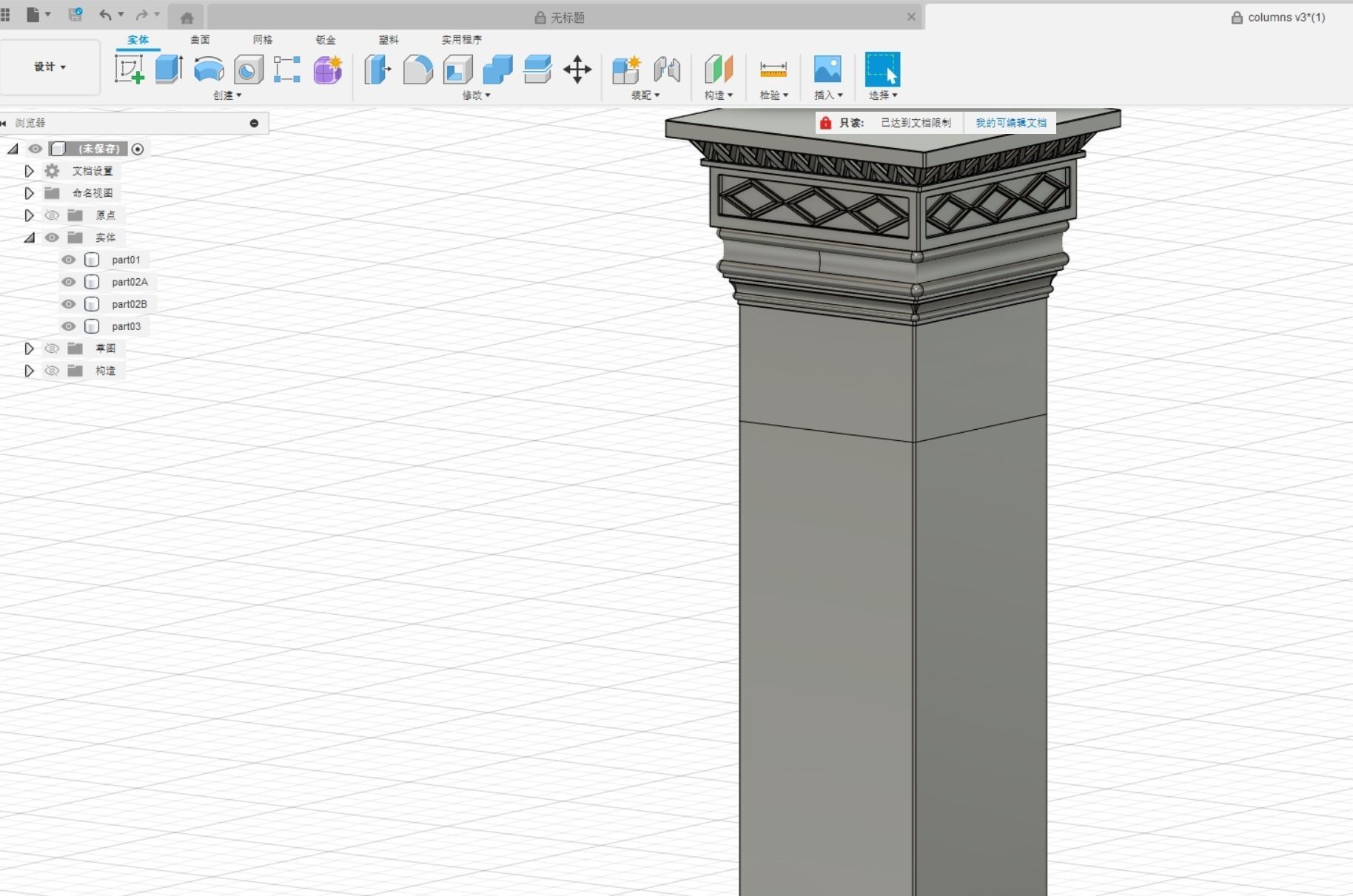Viewport: 1353px width, 896px height.
Task: Select the Create Form tool
Action: click(327, 70)
